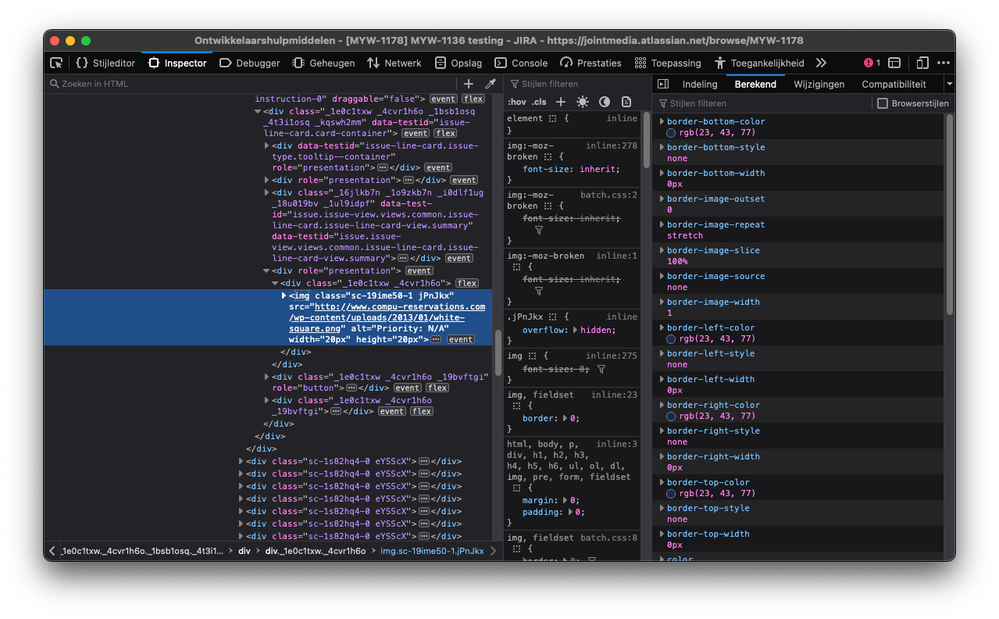This screenshot has width=999, height=619.
Task: Open the Wijzigingen sidebar tab
Action: click(819, 84)
